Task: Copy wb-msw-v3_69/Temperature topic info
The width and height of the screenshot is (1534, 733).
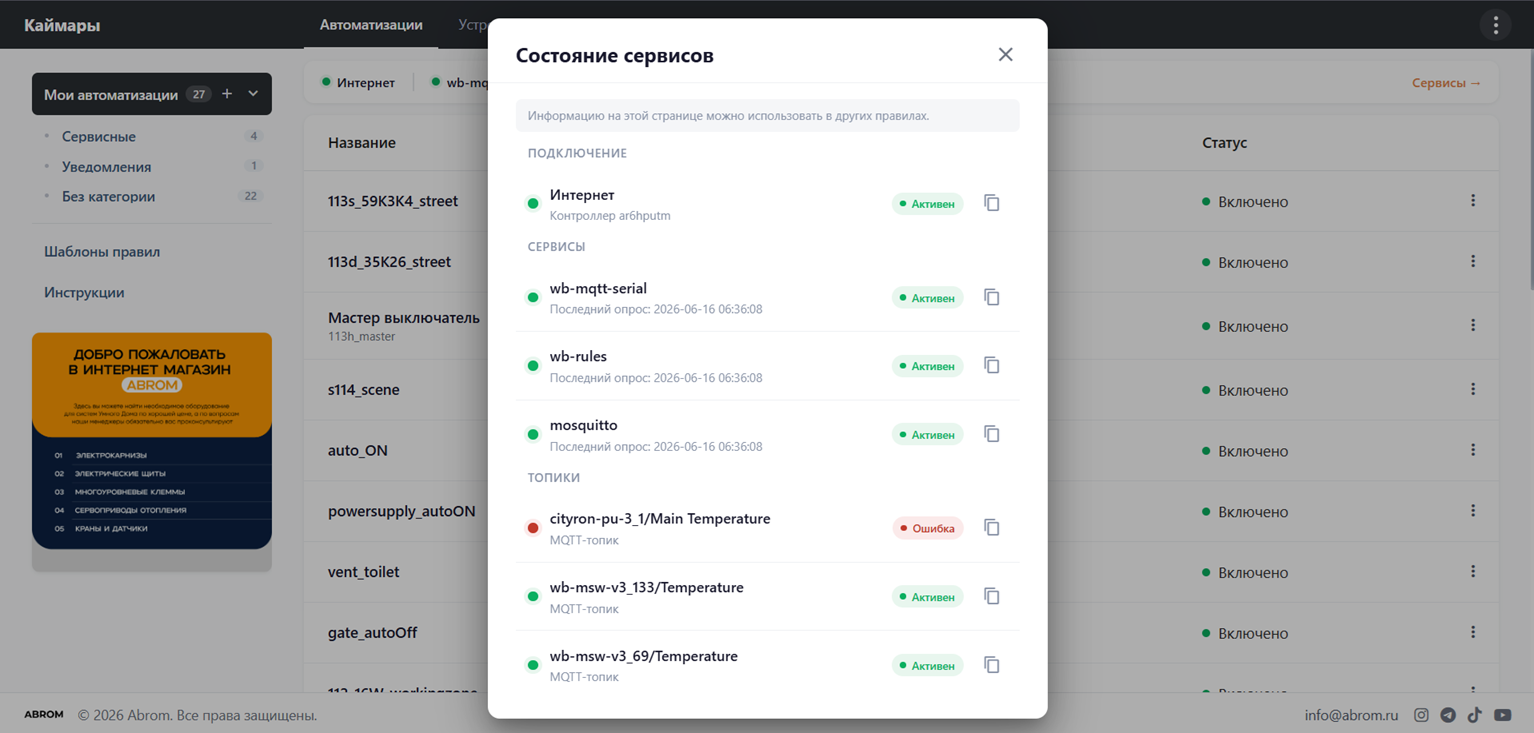Action: point(991,665)
